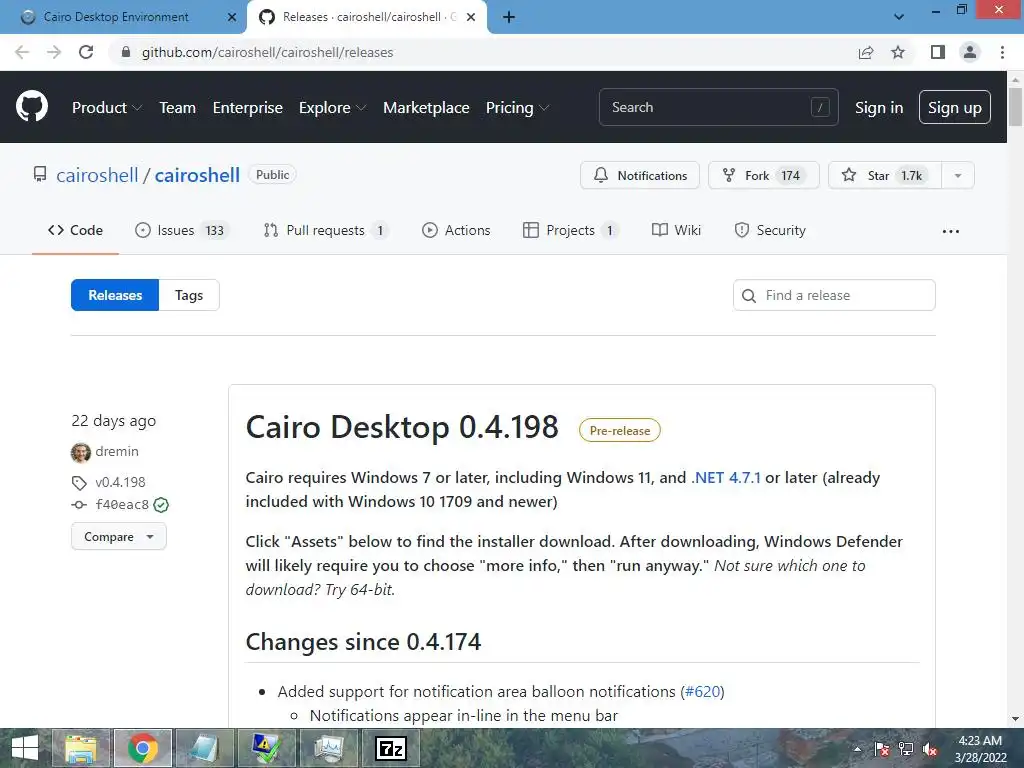Click the performance monitor taskbar icon
This screenshot has height=768, width=1024.
[x=328, y=748]
